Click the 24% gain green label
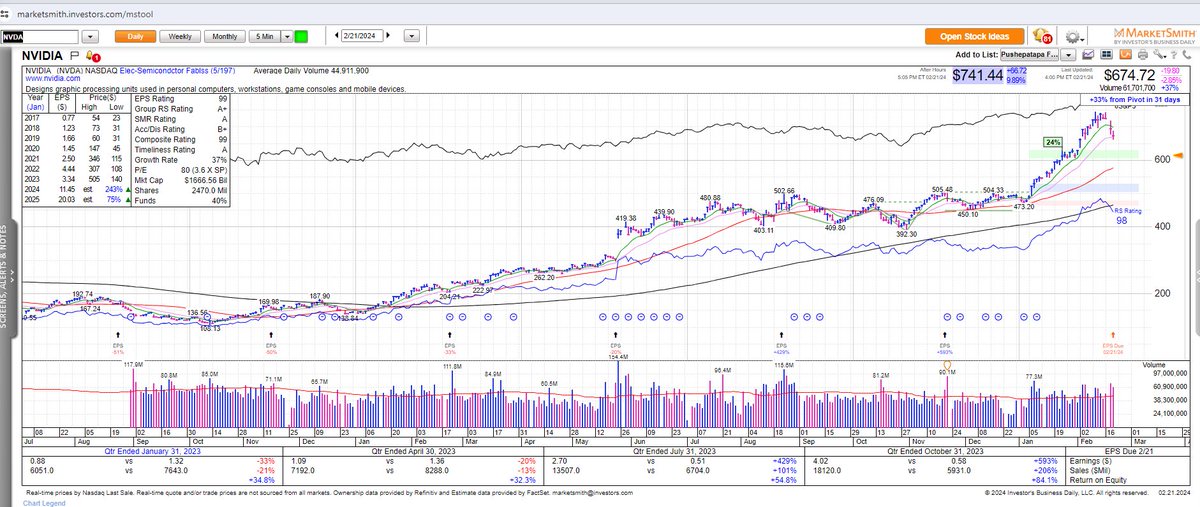1200x507 pixels. click(1052, 142)
